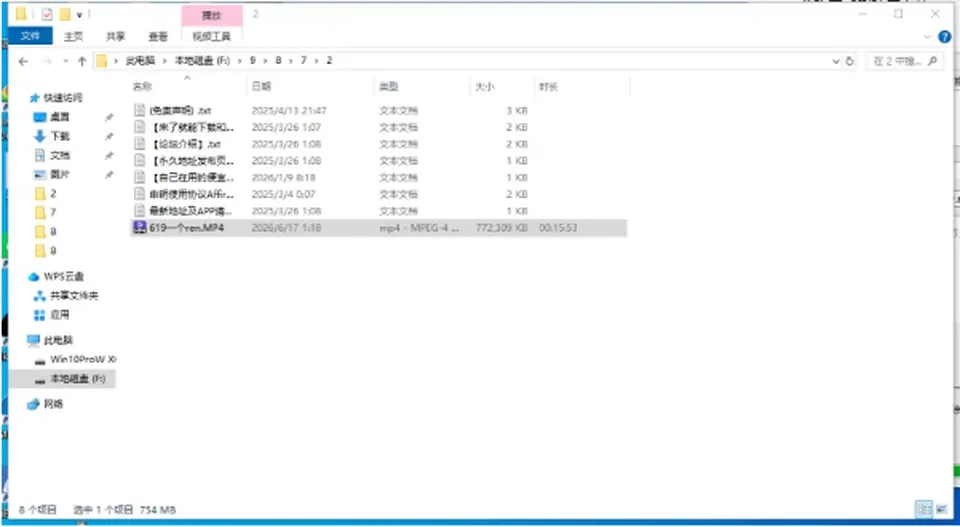
Task: Click the pin icon beside 桌面
Action: pyautogui.click(x=109, y=117)
